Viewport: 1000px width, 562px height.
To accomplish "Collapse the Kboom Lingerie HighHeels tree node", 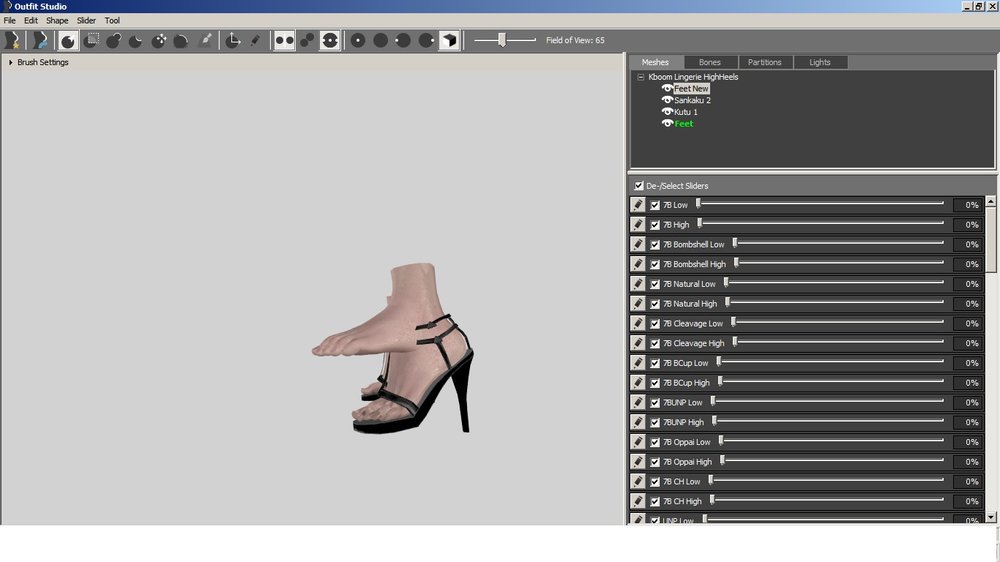I will [x=640, y=77].
